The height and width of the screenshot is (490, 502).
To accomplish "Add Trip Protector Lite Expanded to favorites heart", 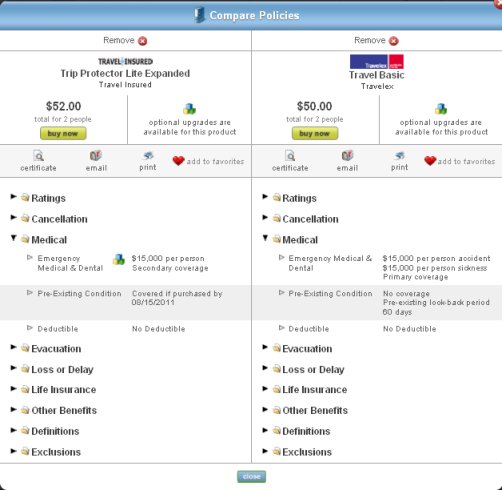I will [x=178, y=161].
